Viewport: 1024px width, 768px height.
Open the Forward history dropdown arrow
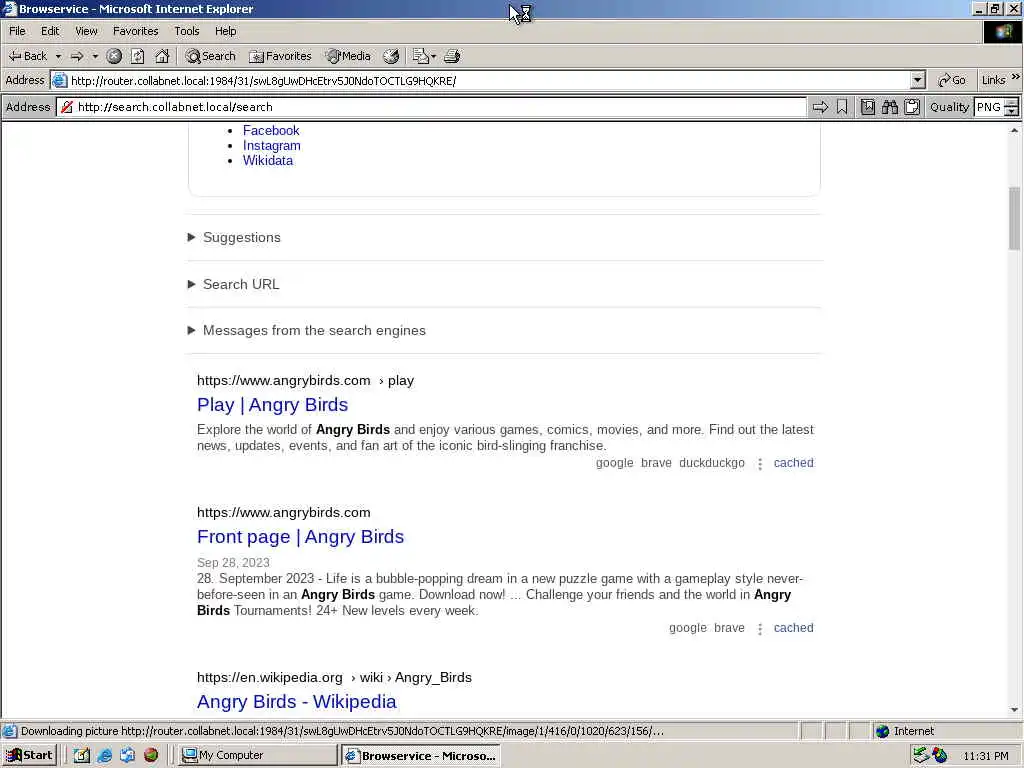click(95, 56)
